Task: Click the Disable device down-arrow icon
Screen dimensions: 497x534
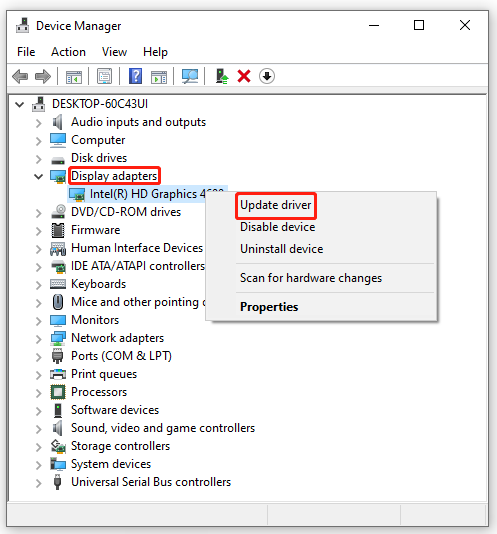Action: (x=267, y=76)
